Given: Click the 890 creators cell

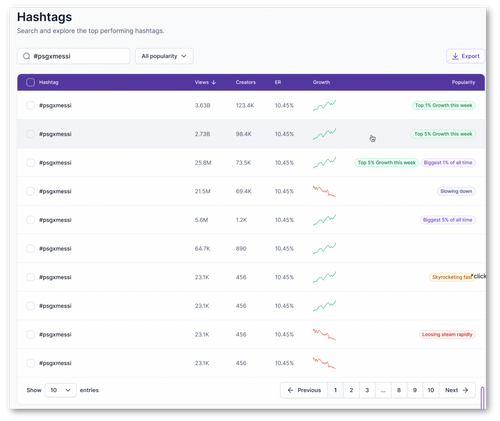Looking at the screenshot, I should [241, 249].
